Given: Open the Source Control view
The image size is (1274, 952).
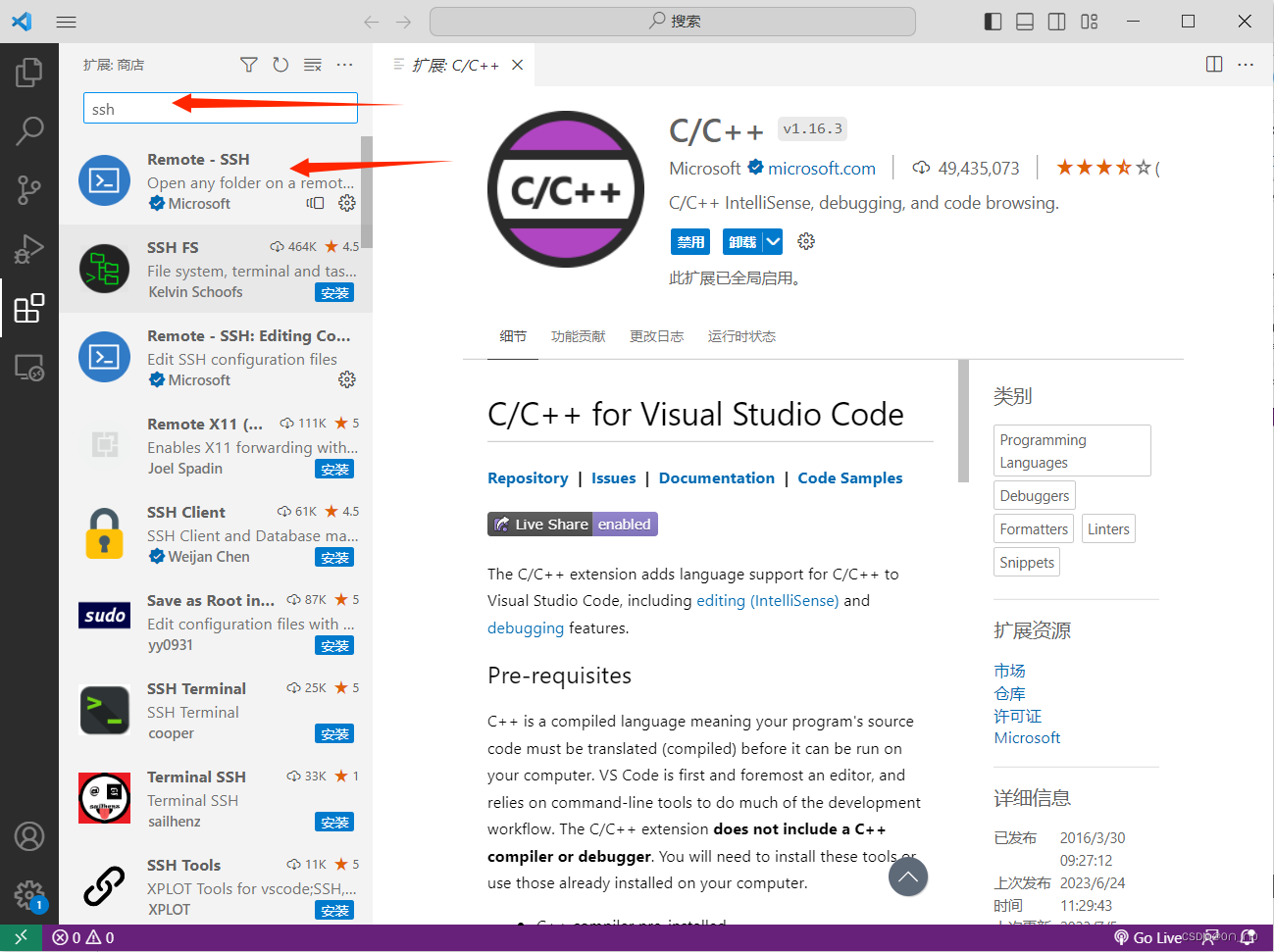Looking at the screenshot, I should pyautogui.click(x=29, y=189).
